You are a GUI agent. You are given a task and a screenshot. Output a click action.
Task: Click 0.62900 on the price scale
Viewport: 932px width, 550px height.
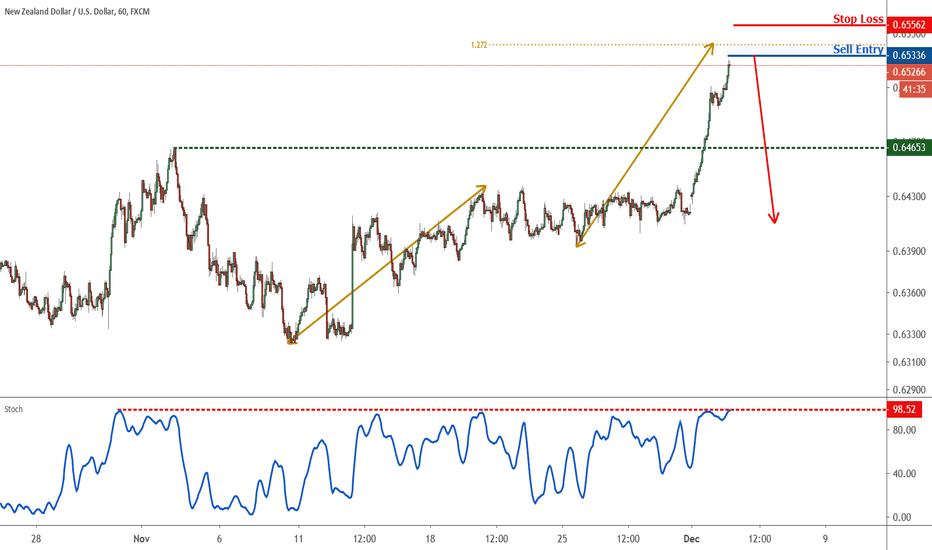pyautogui.click(x=908, y=390)
